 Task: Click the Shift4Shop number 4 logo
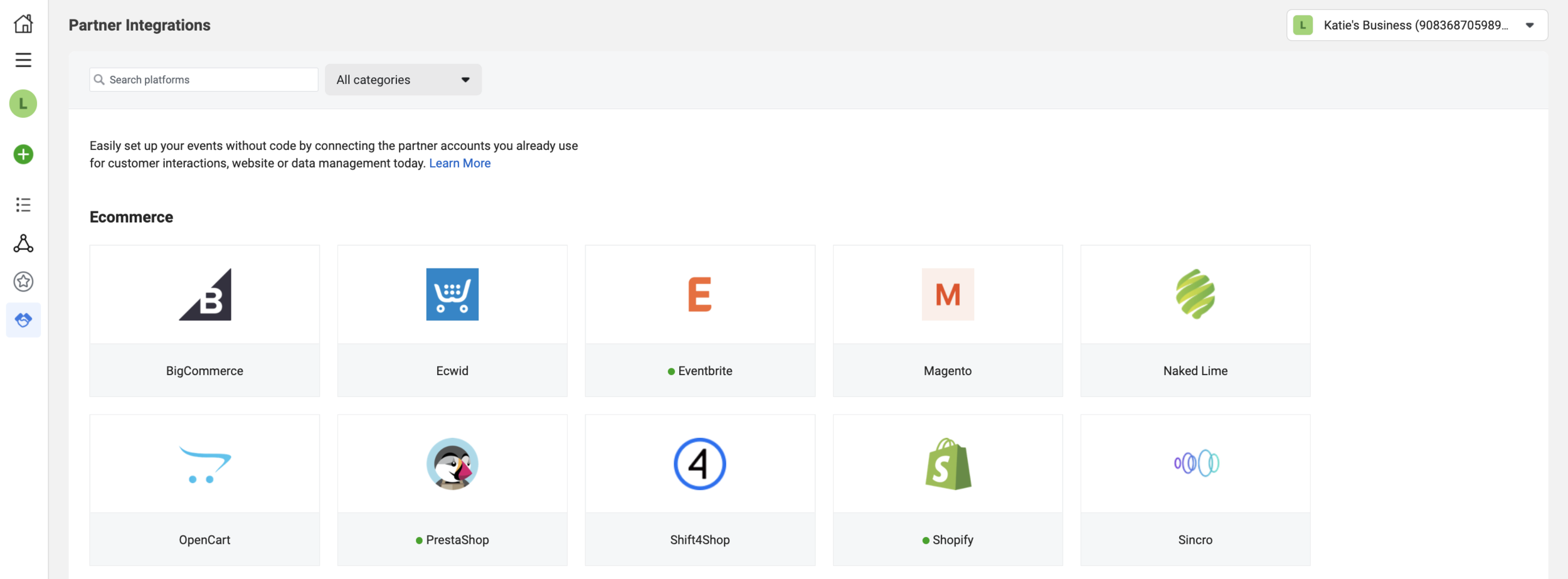click(700, 464)
